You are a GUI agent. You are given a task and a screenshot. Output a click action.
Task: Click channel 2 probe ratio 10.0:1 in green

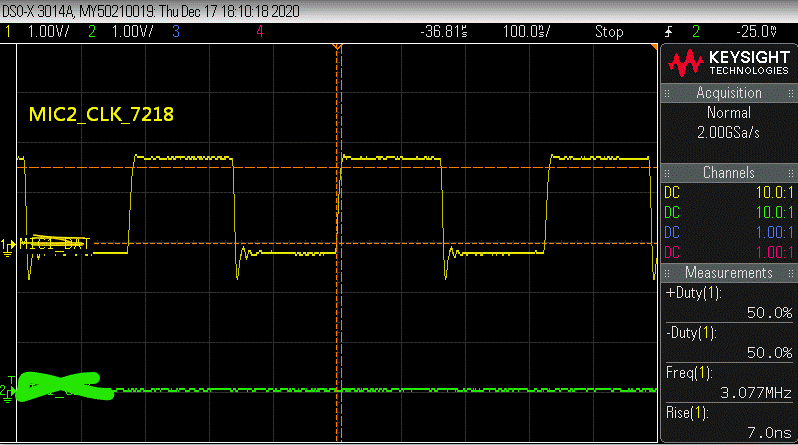coord(775,212)
